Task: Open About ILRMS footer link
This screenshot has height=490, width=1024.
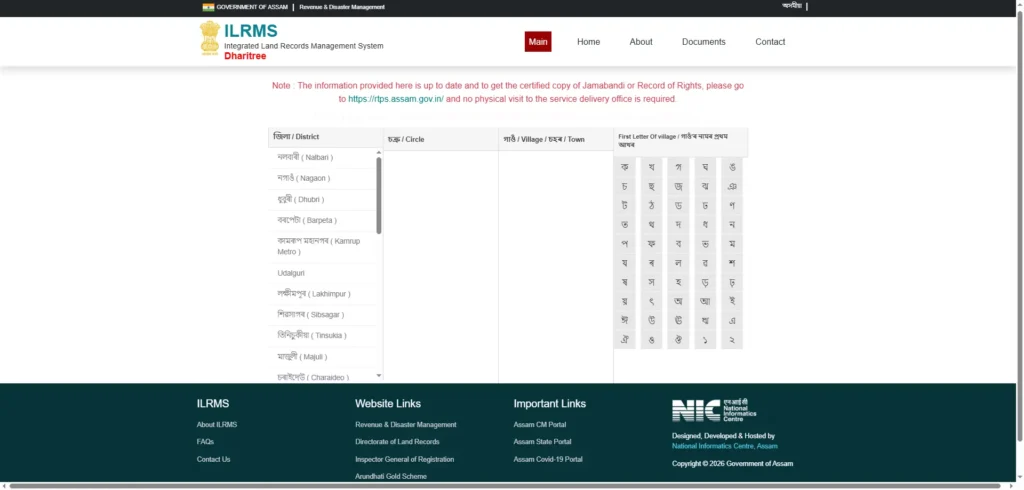Action: pyautogui.click(x=217, y=425)
